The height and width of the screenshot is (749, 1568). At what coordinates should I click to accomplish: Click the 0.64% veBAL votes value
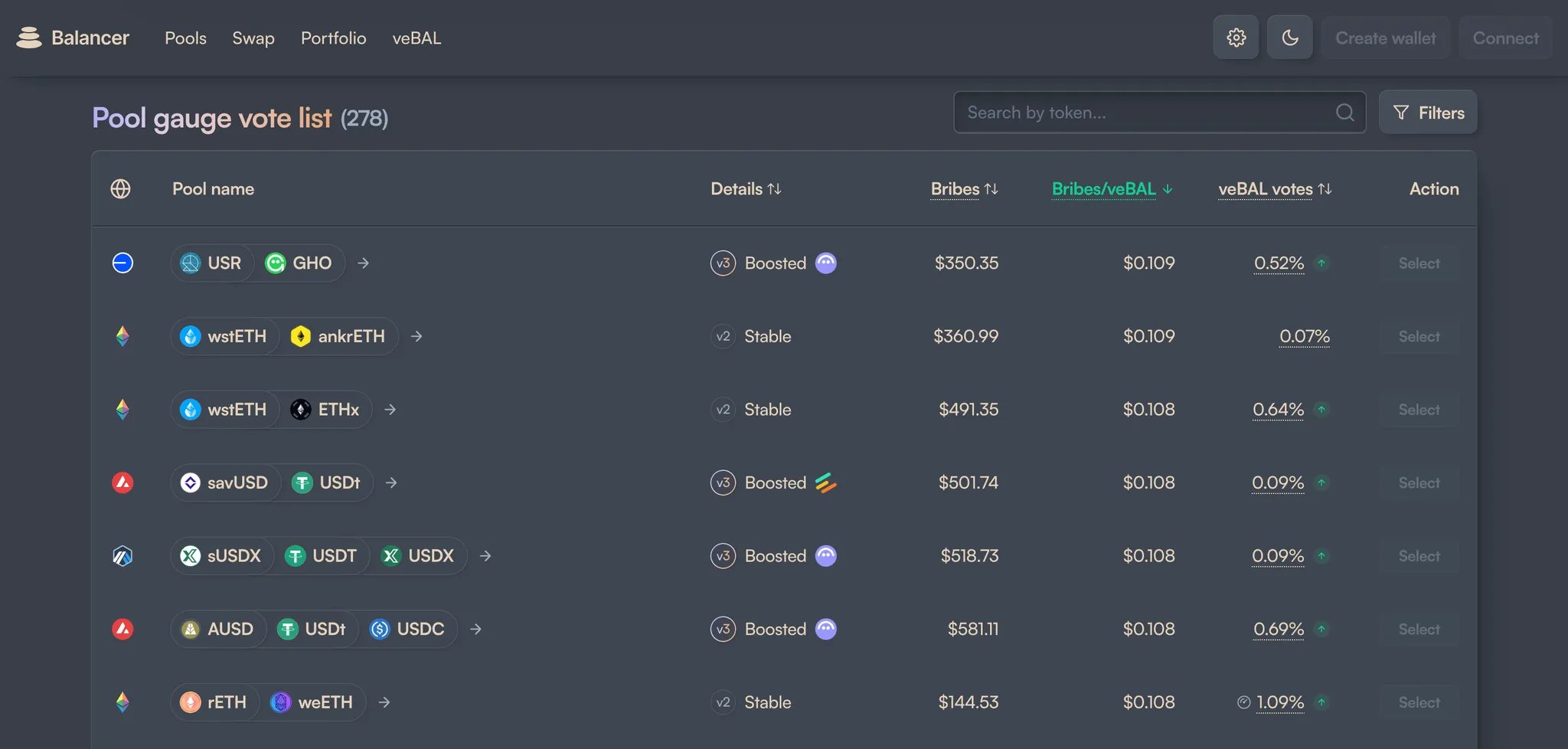[x=1279, y=410]
